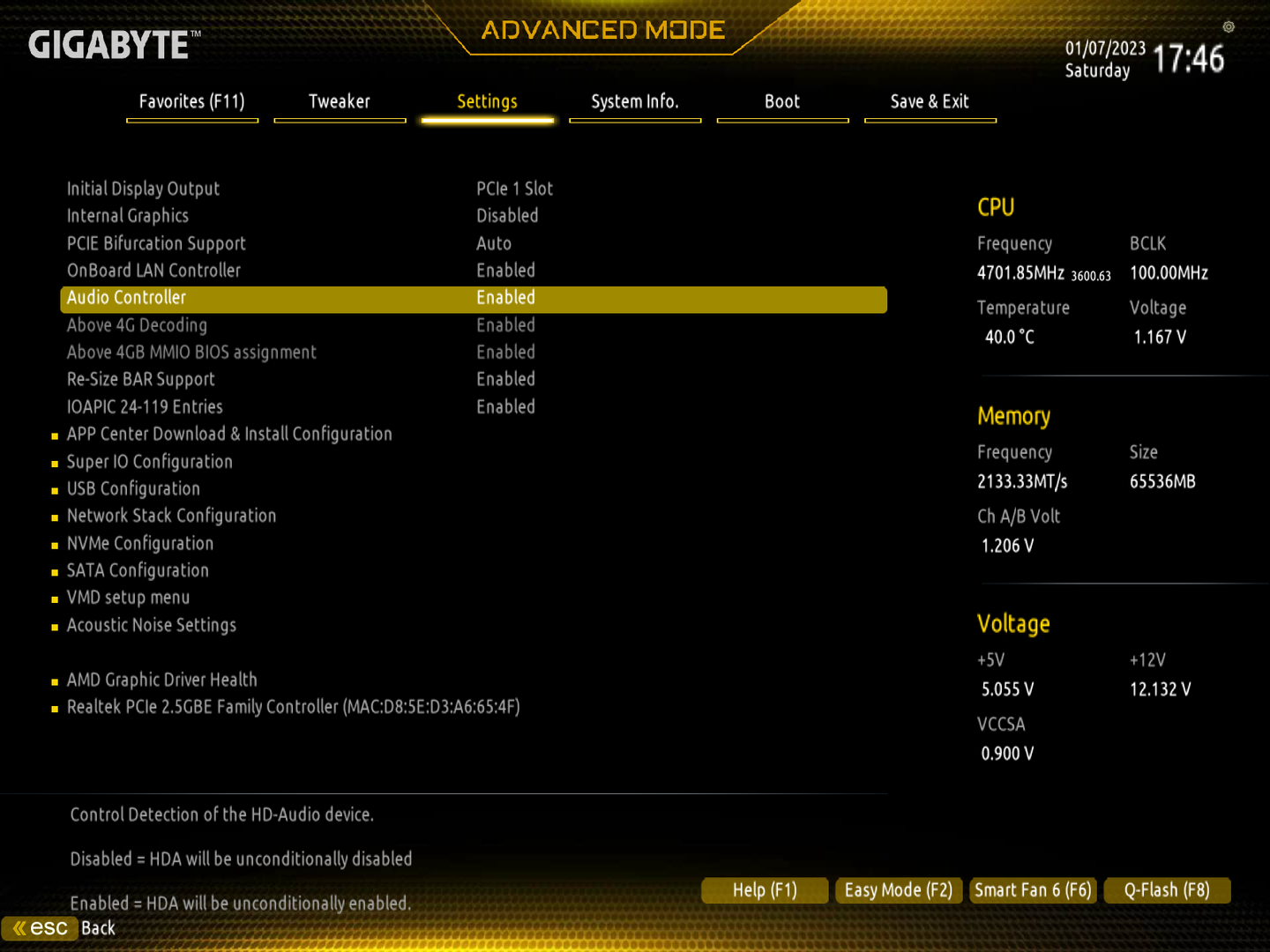
Task: Click the CPU temperature reading 40.0 °C
Action: tap(1010, 338)
